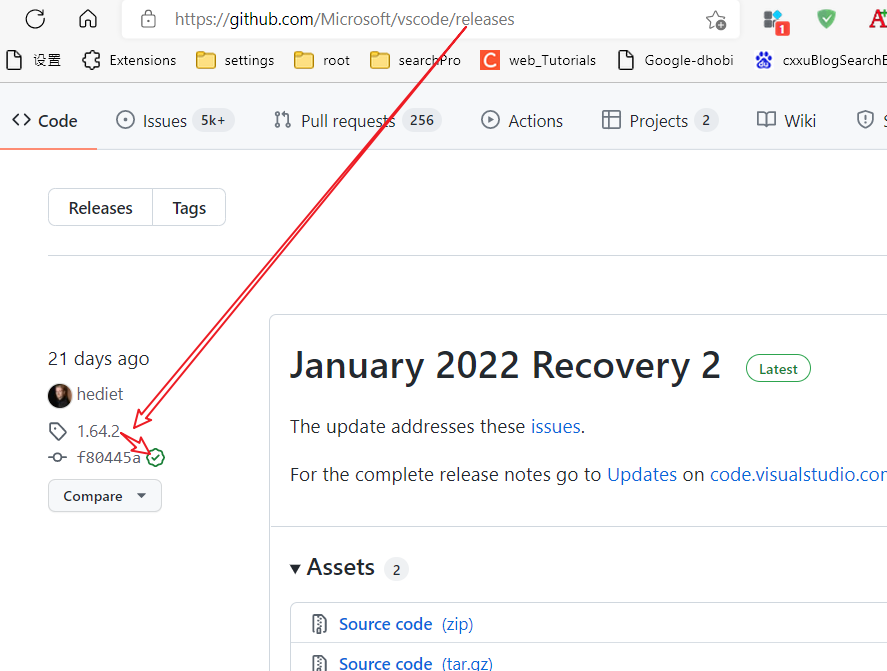Screen dimensions: 887x671
Task: Open the extension icon with red 1 badge
Action: click(776, 21)
